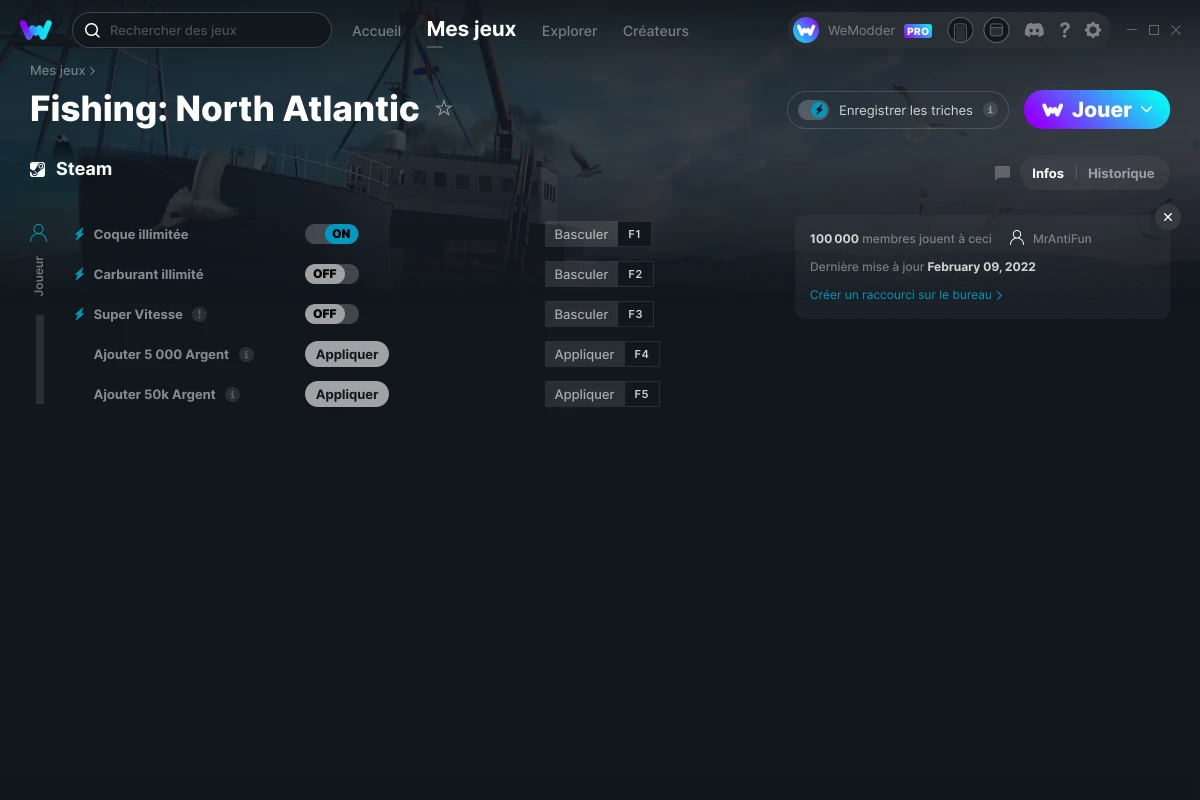Click lightning icon beside Carburant illimité
The image size is (1200, 800).
(80, 274)
